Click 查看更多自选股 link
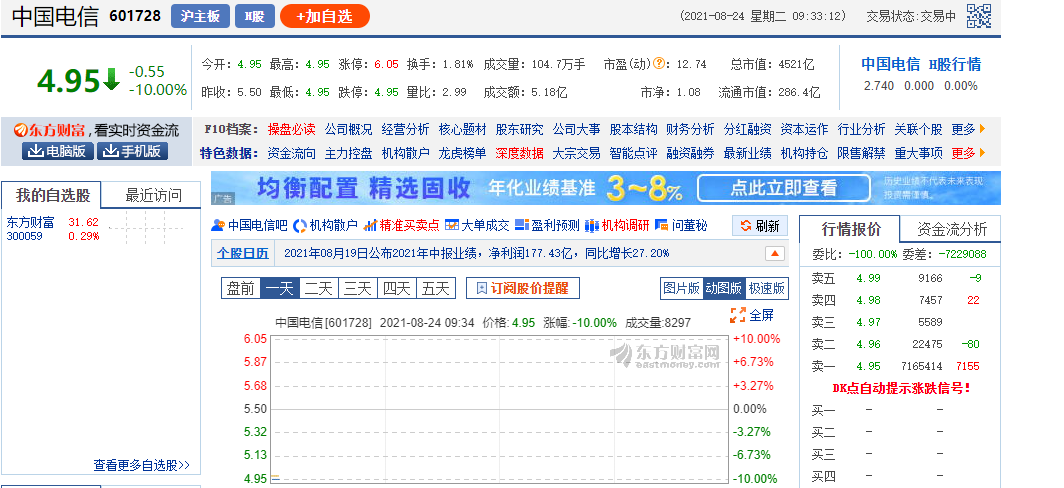The width and height of the screenshot is (1064, 488). click(x=142, y=466)
